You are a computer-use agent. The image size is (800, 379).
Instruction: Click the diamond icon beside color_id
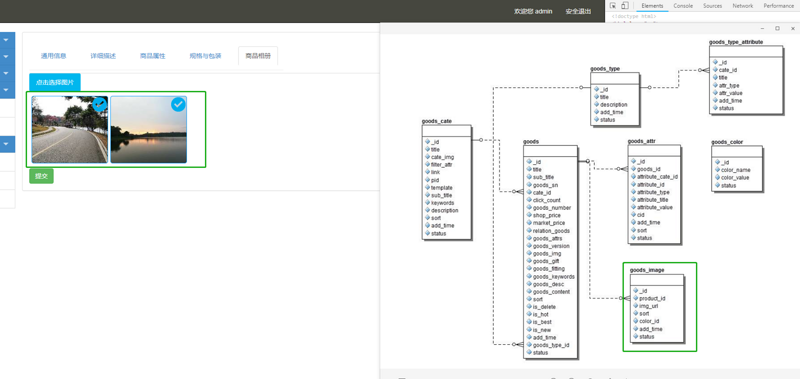tap(636, 321)
